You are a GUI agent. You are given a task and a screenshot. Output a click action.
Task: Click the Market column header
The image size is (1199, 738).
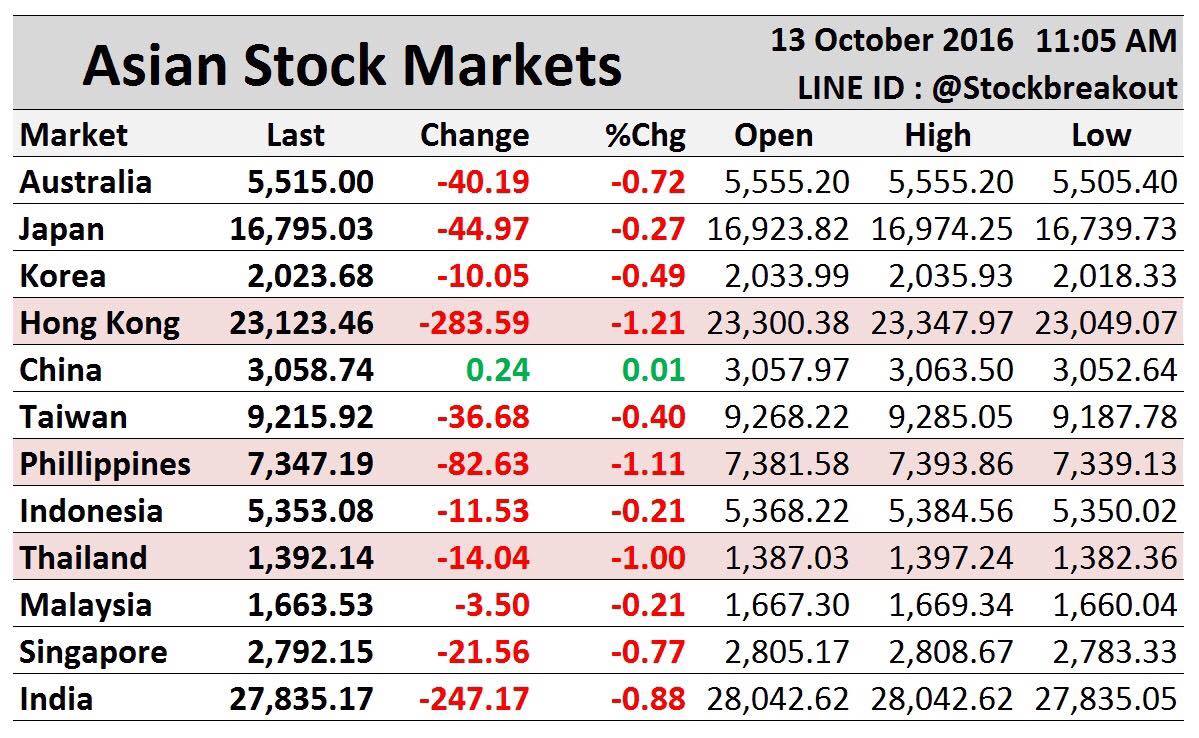[74, 135]
